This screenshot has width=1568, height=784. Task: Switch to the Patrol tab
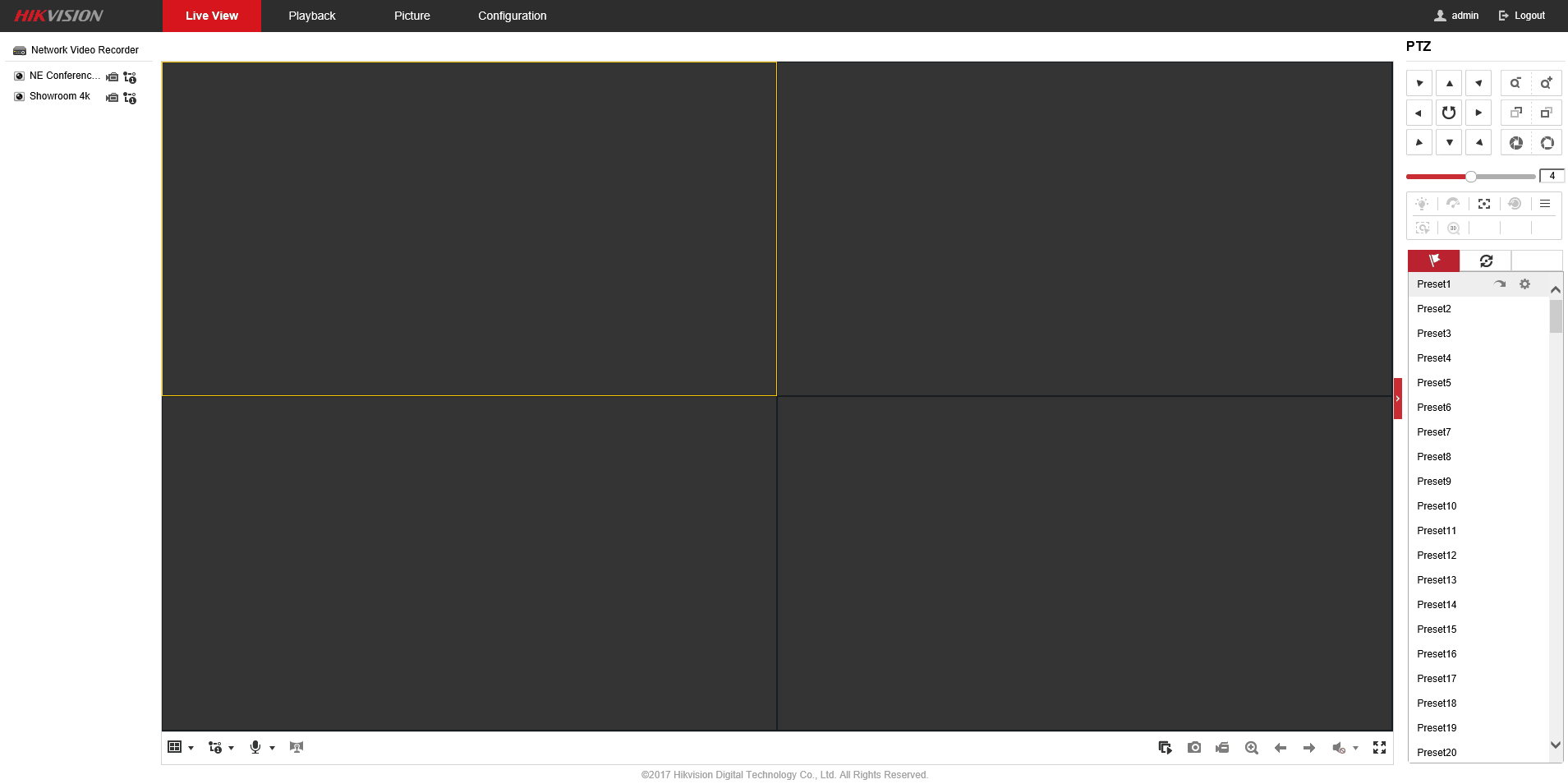pos(1486,261)
